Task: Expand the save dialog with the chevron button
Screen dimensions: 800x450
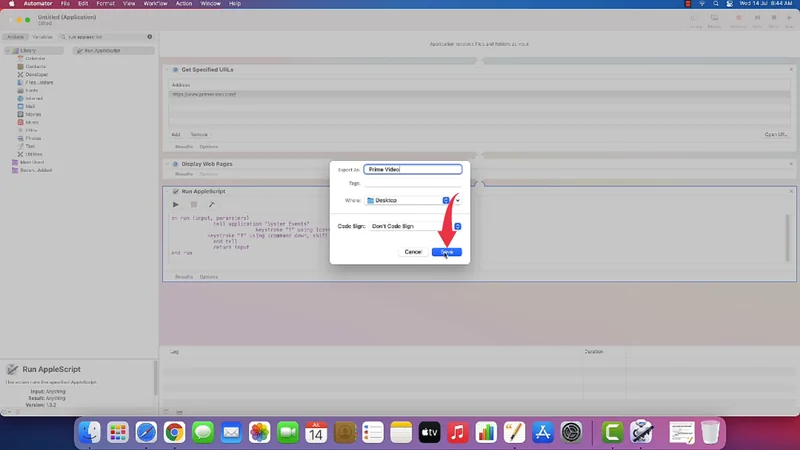Action: point(458,200)
